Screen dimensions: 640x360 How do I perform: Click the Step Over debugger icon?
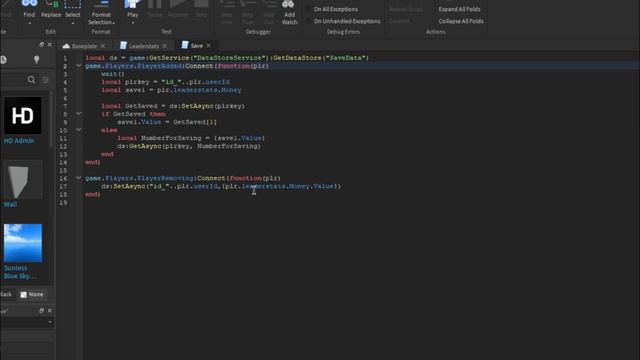pos(248,4)
